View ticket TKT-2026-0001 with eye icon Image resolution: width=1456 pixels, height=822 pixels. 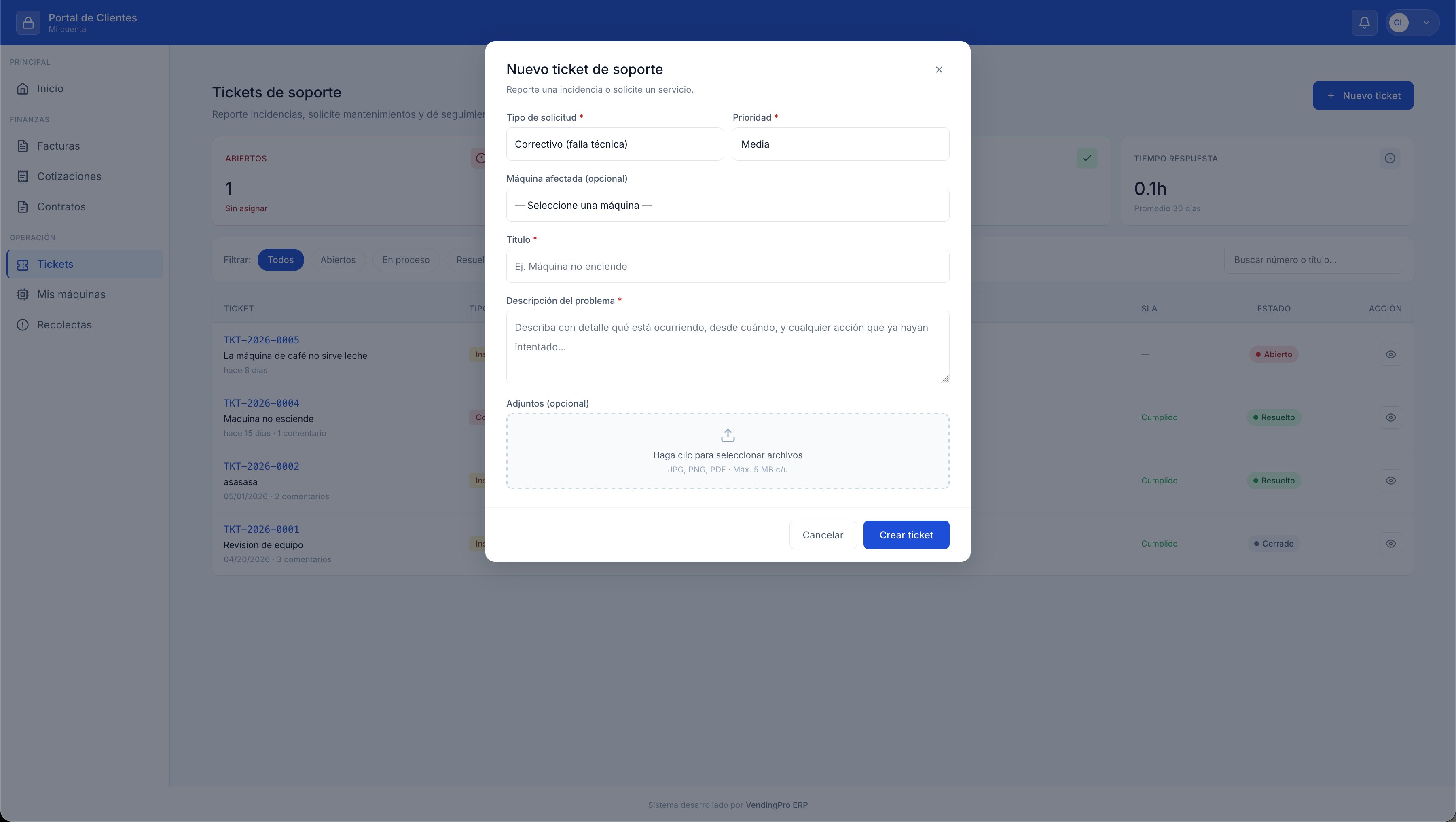pos(1390,544)
